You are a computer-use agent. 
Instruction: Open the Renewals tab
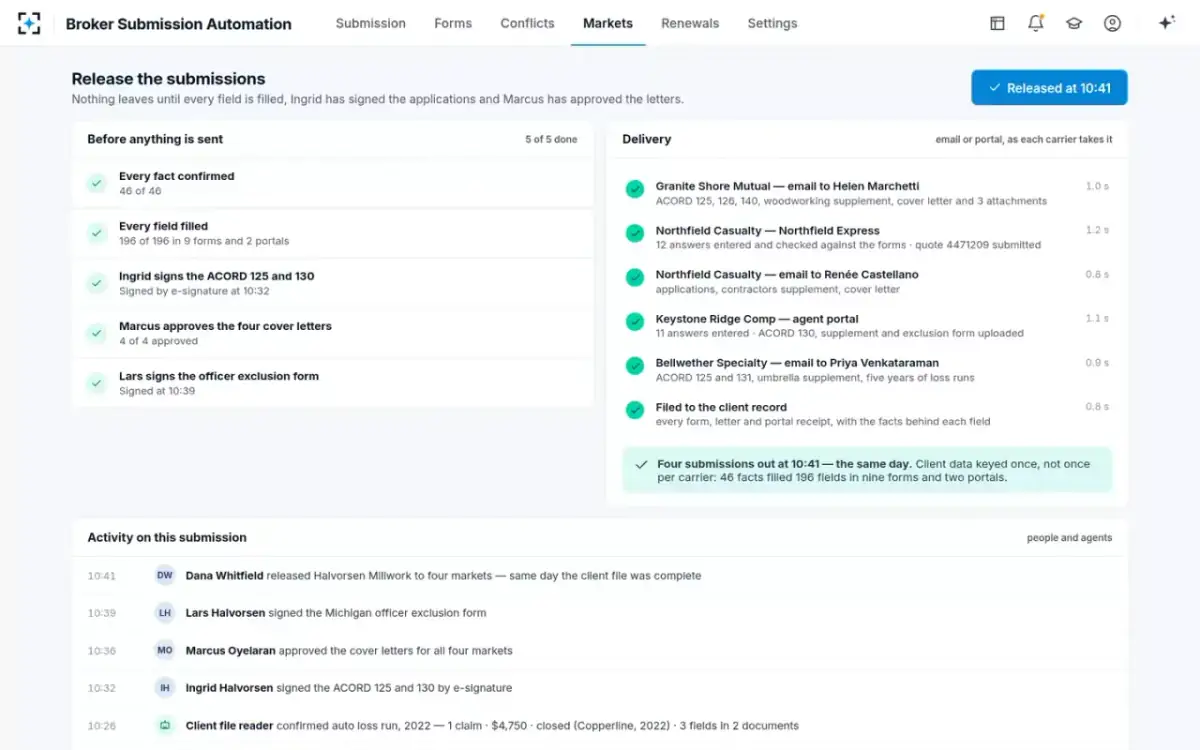690,23
